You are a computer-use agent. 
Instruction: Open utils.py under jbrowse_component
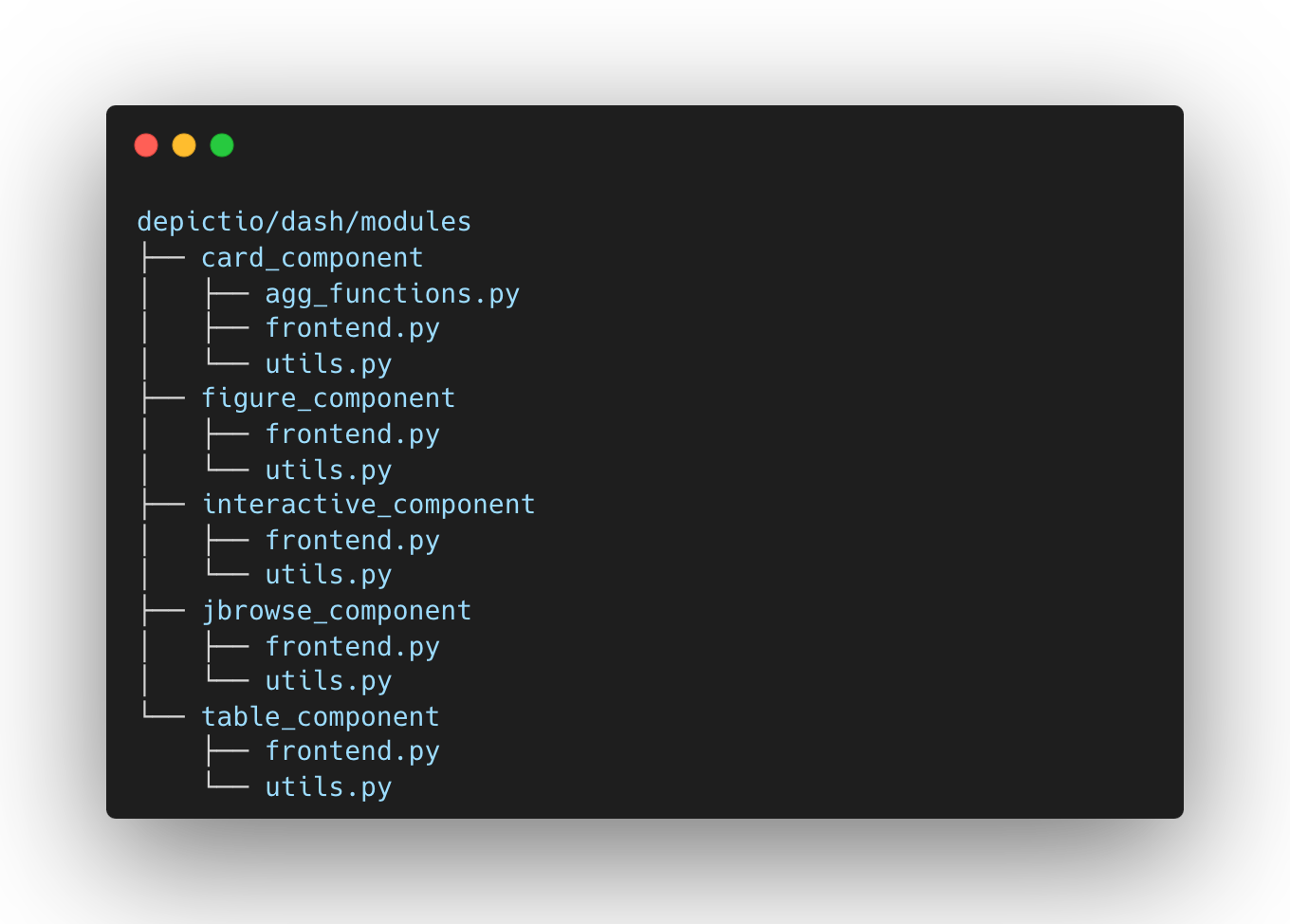pyautogui.click(x=328, y=681)
